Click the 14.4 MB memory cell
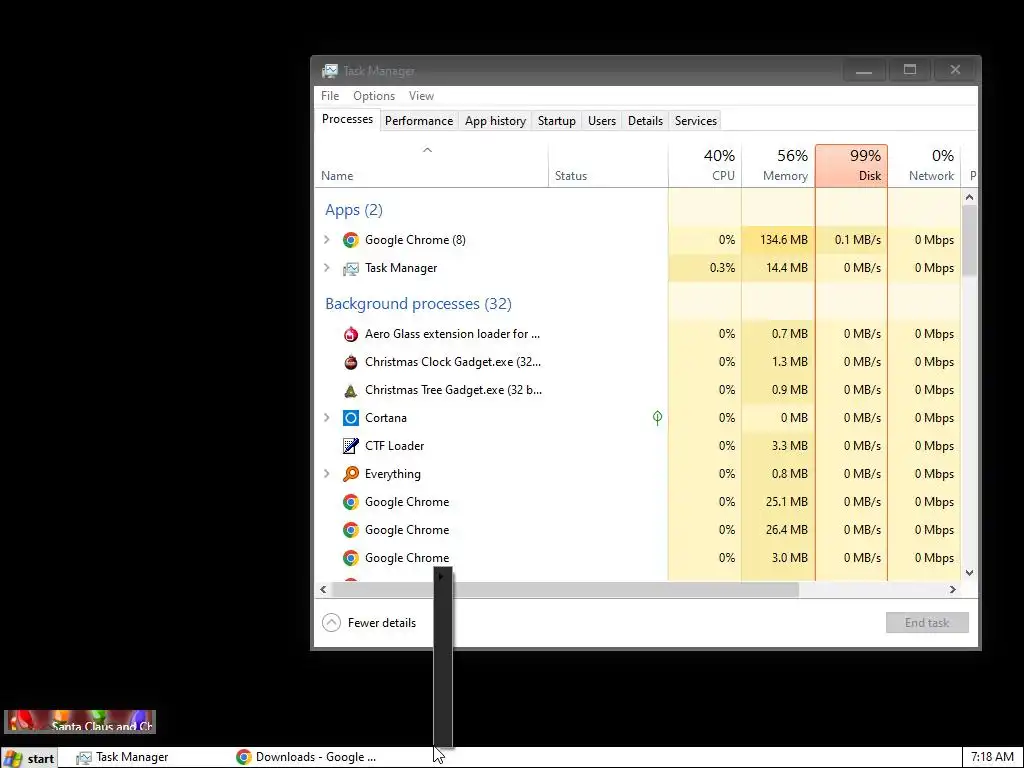Image resolution: width=1024 pixels, height=768 pixels. pos(778,268)
